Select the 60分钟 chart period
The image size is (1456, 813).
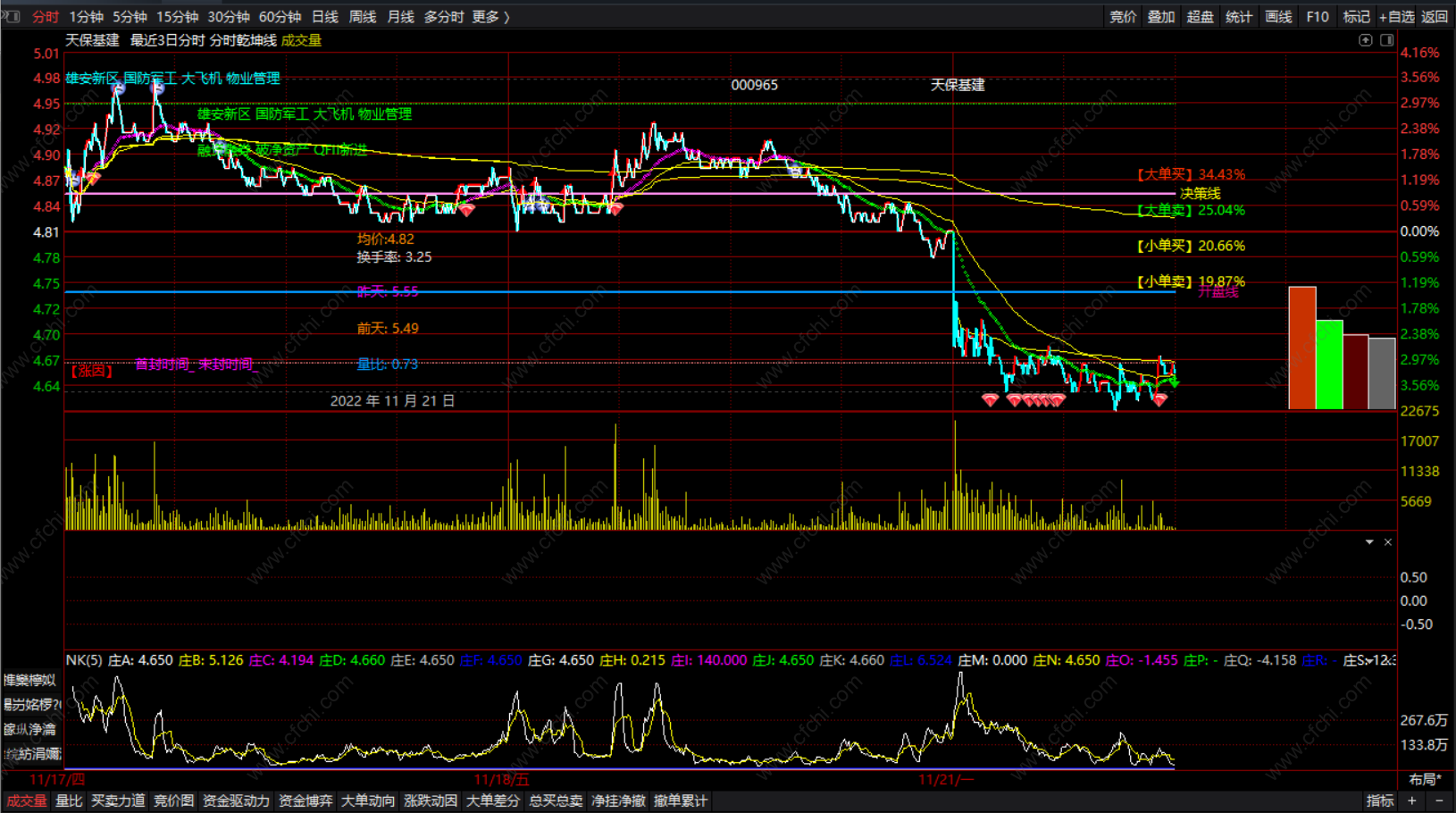(280, 17)
